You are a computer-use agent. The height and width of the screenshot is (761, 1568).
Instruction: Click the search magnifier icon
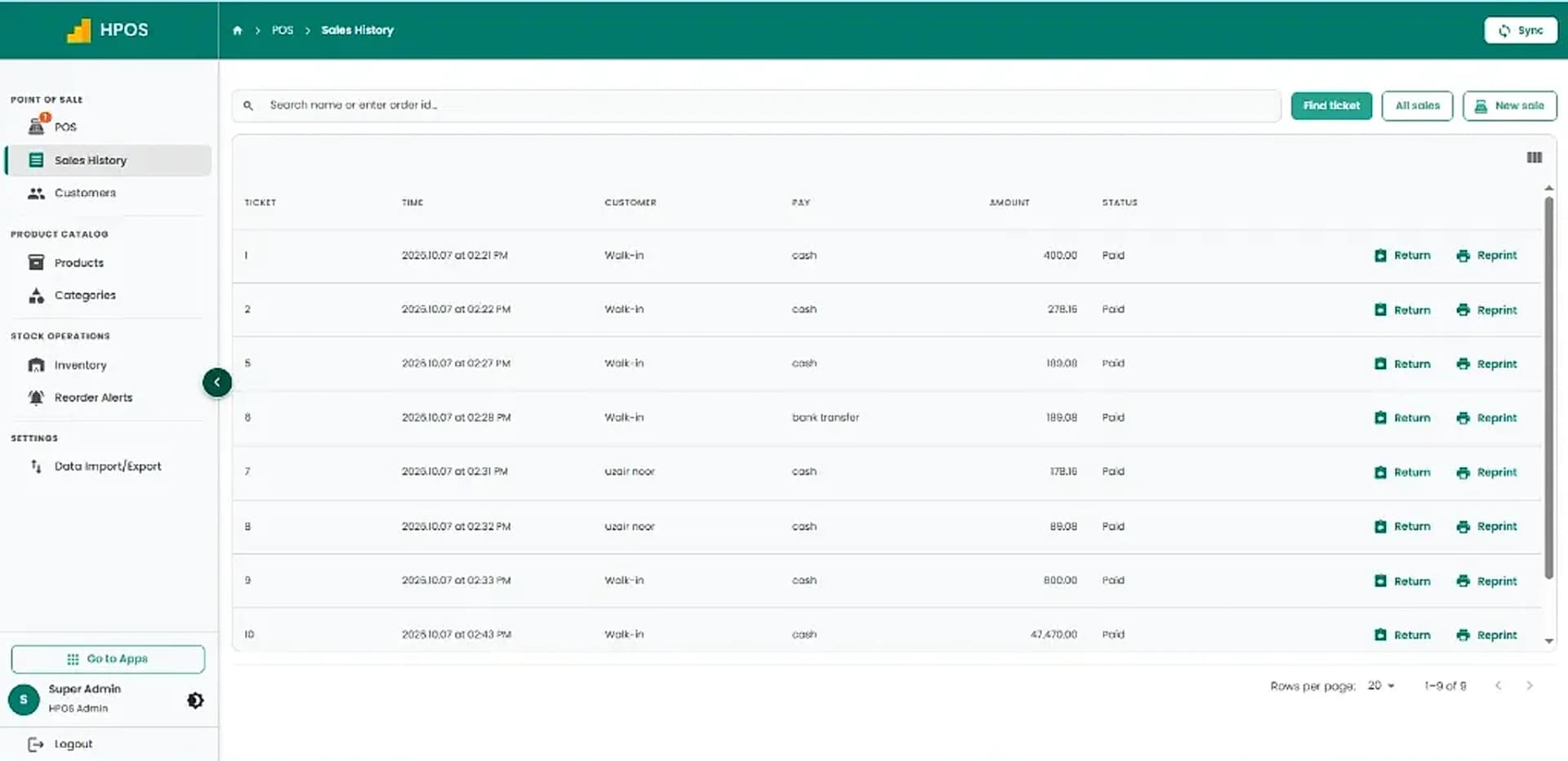[x=248, y=105]
